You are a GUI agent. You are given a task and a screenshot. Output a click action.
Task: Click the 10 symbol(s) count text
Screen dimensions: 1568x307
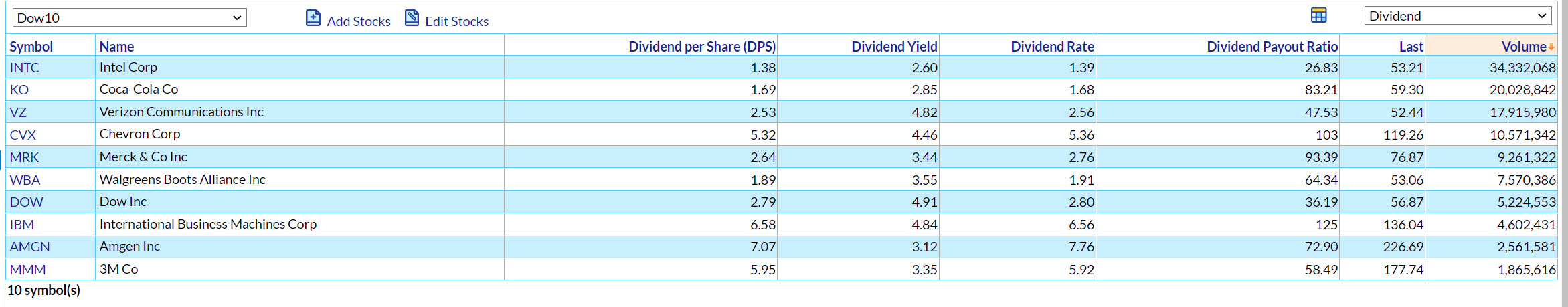43,290
